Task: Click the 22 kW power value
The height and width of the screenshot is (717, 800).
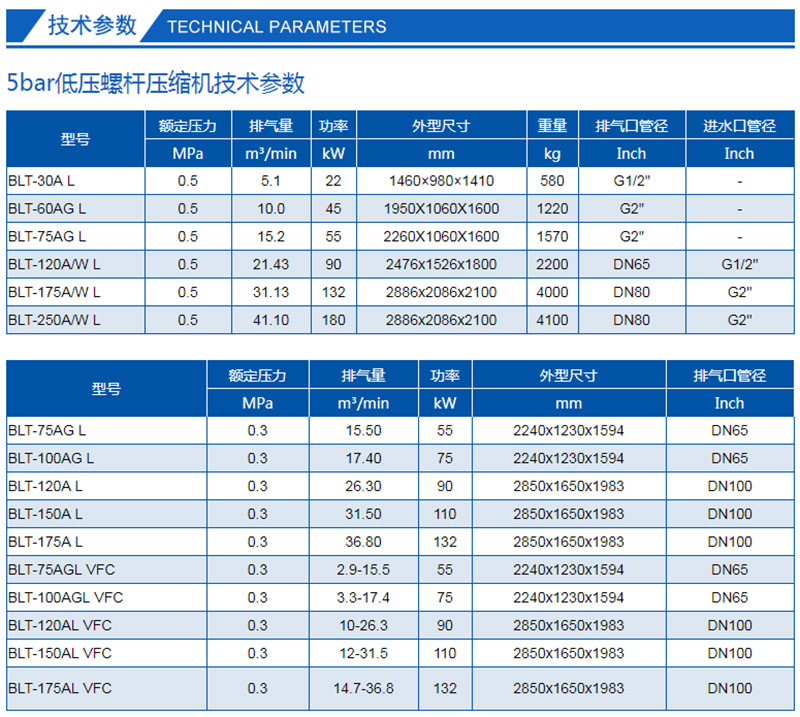Action: 333,181
